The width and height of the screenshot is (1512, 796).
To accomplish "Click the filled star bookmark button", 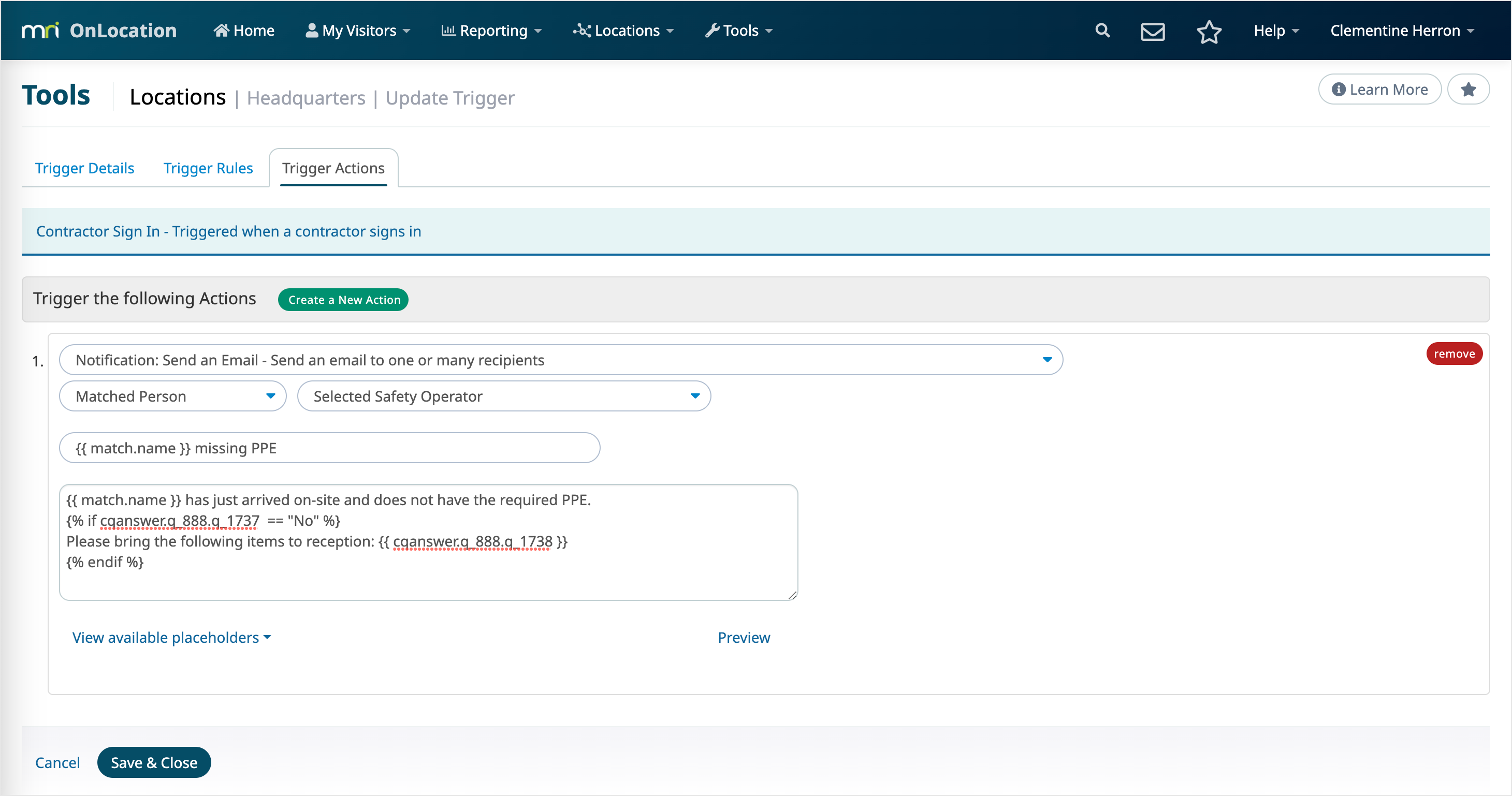I will pos(1469,89).
